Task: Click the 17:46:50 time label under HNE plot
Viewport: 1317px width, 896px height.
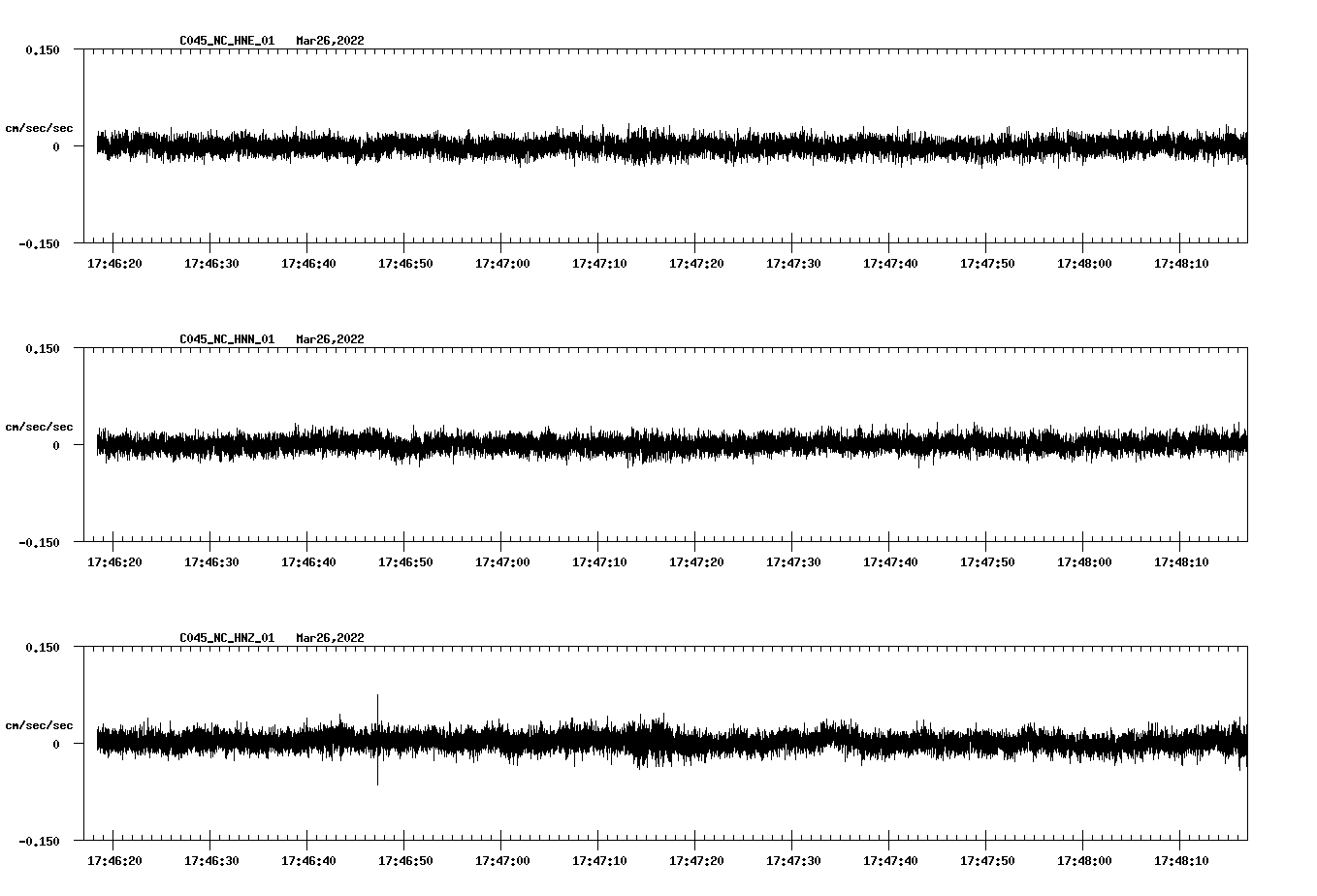Action: [x=405, y=264]
